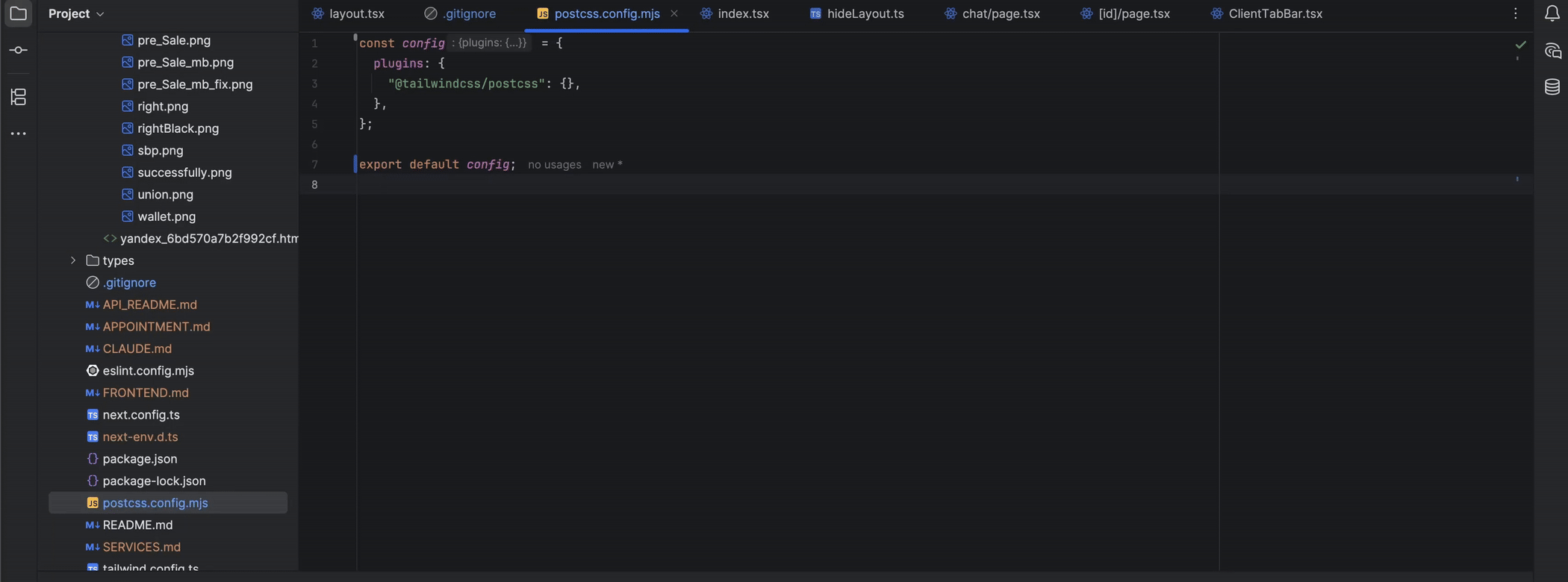Switch to the layout.tsx tab
The width and height of the screenshot is (1568, 582).
pyautogui.click(x=348, y=13)
